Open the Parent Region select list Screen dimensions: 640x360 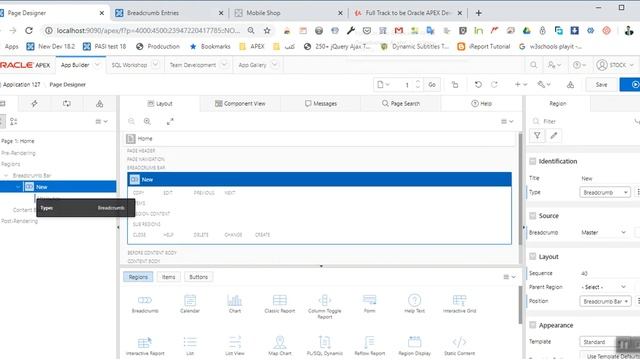point(604,287)
